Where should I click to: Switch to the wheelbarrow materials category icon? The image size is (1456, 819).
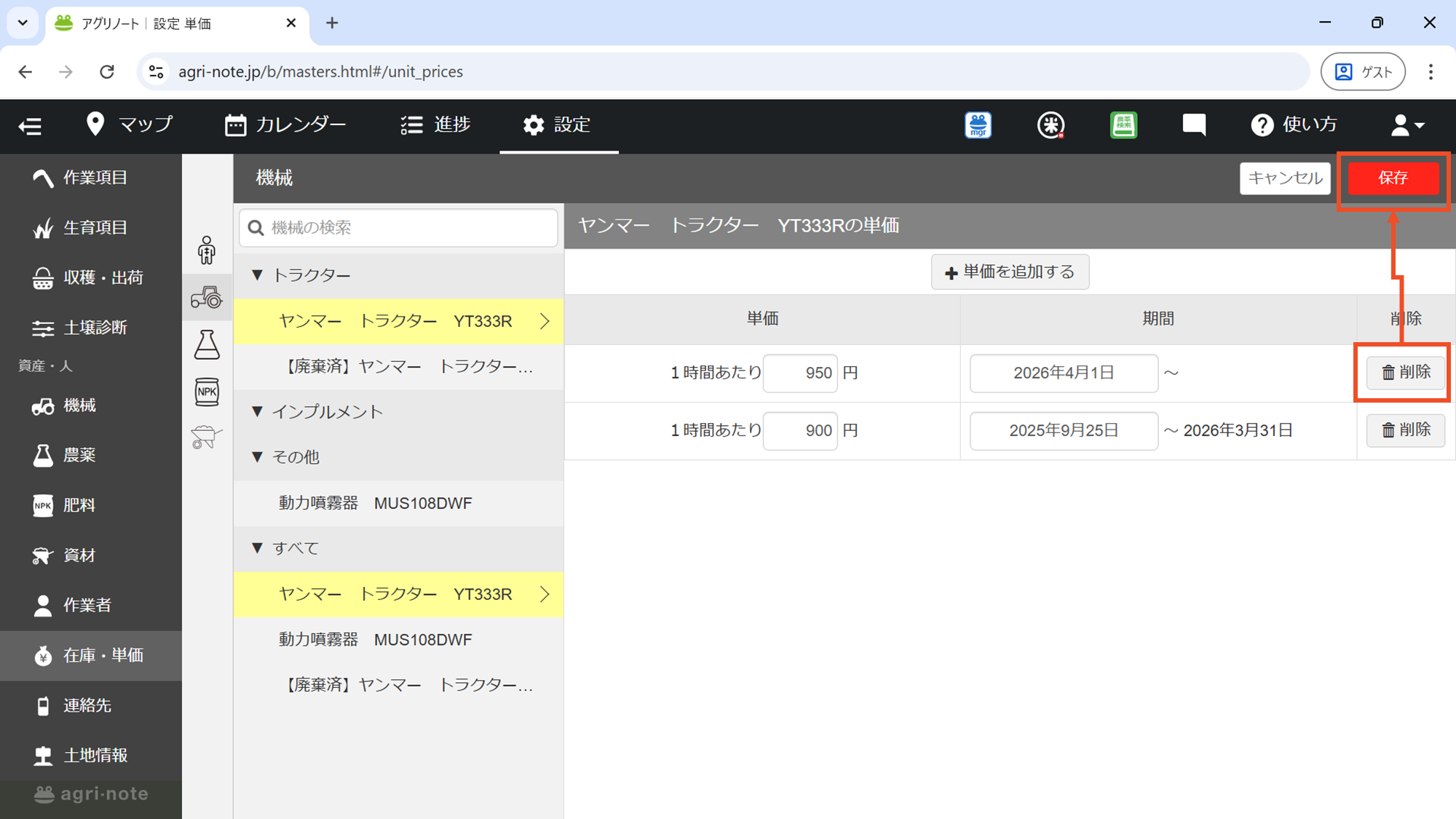point(207,438)
